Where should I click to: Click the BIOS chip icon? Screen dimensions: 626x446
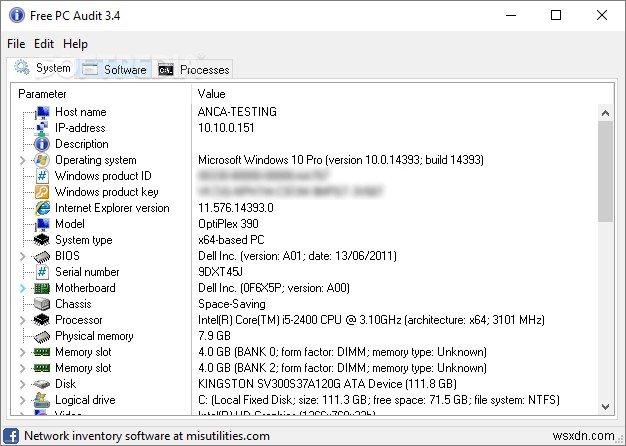coord(42,256)
